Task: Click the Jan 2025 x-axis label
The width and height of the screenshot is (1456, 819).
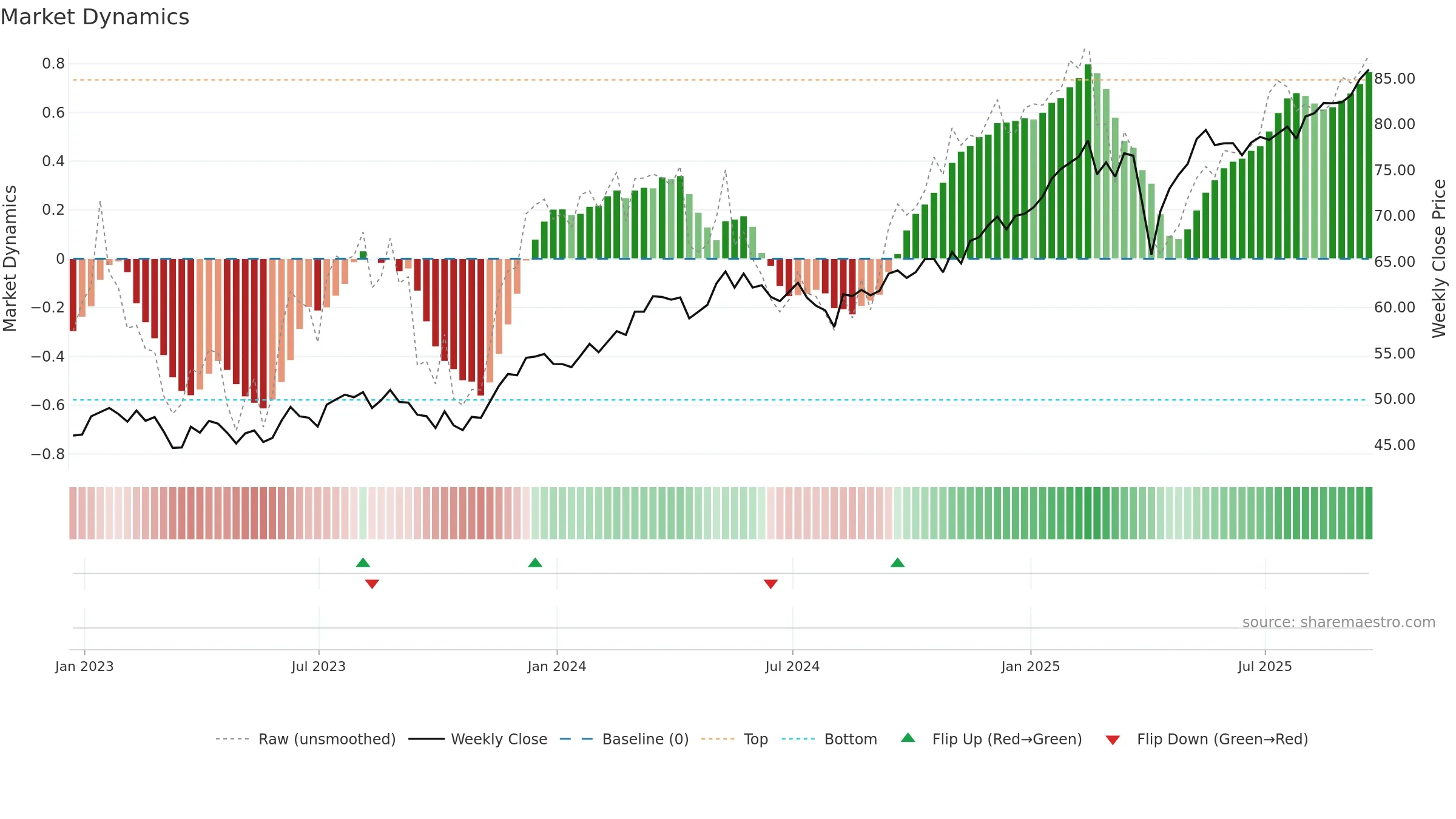Action: [1031, 666]
